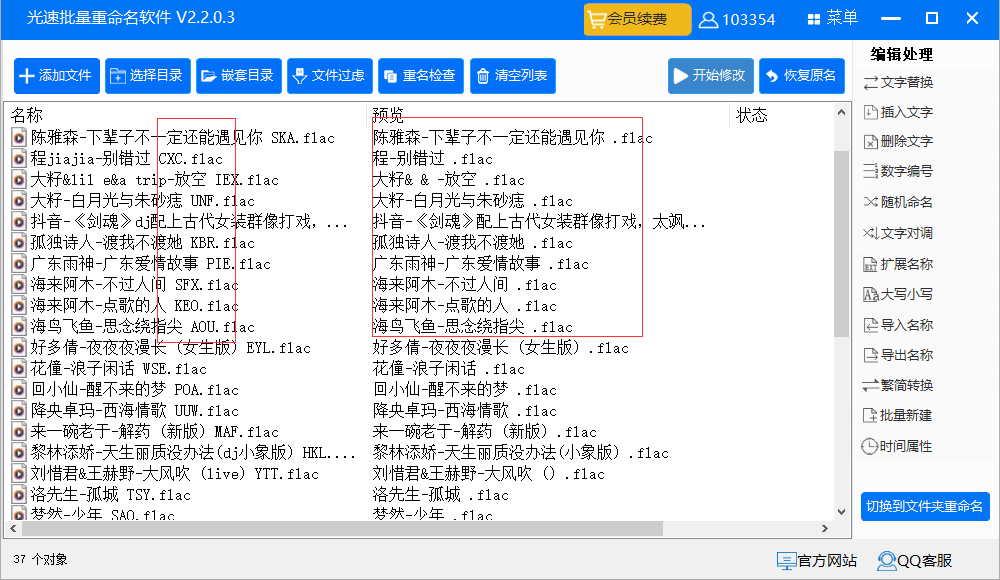1000x580 pixels.
Task: Click the 37 个对象 status text
Action: (40, 560)
